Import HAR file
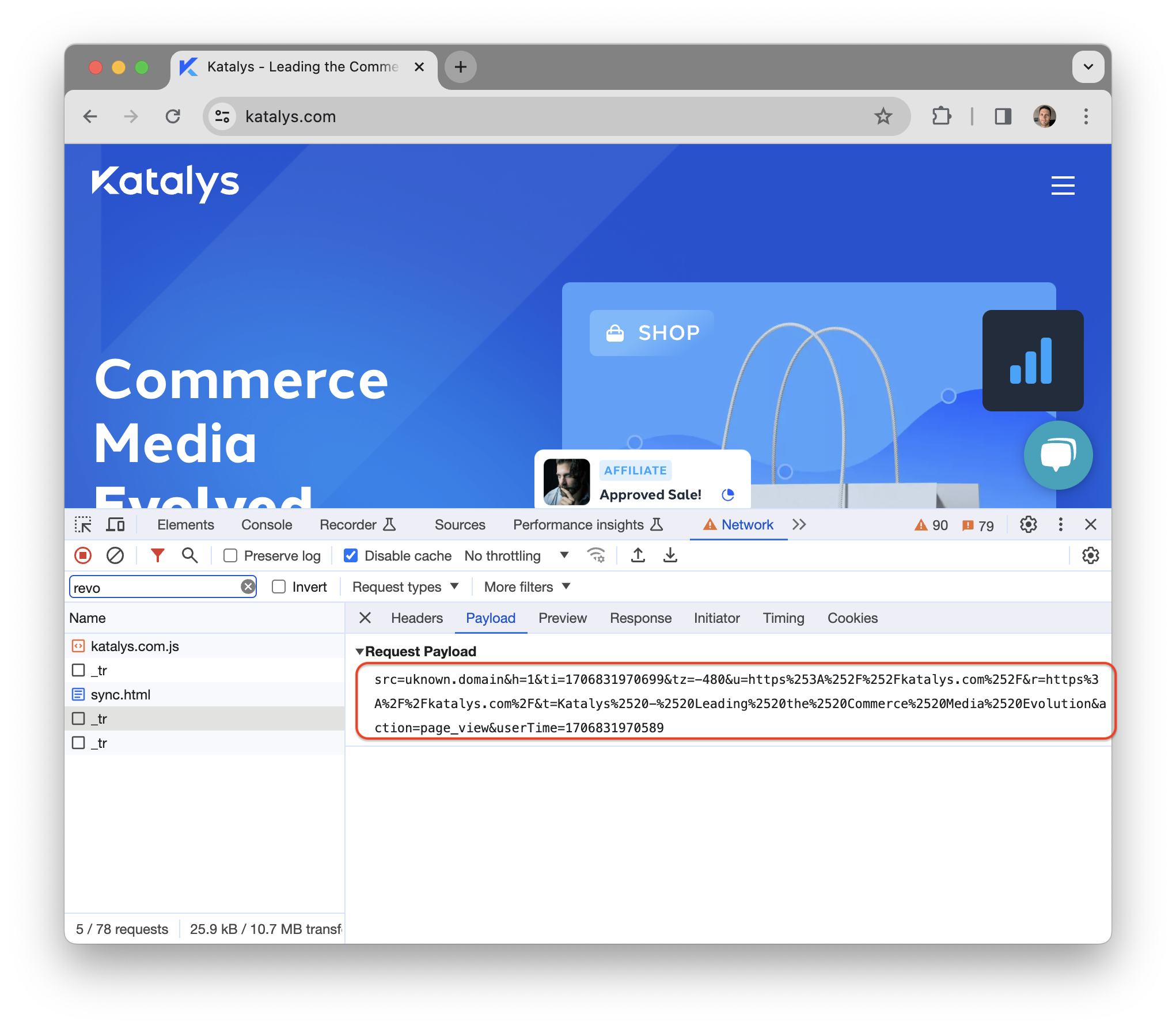The width and height of the screenshot is (1176, 1029). (638, 555)
